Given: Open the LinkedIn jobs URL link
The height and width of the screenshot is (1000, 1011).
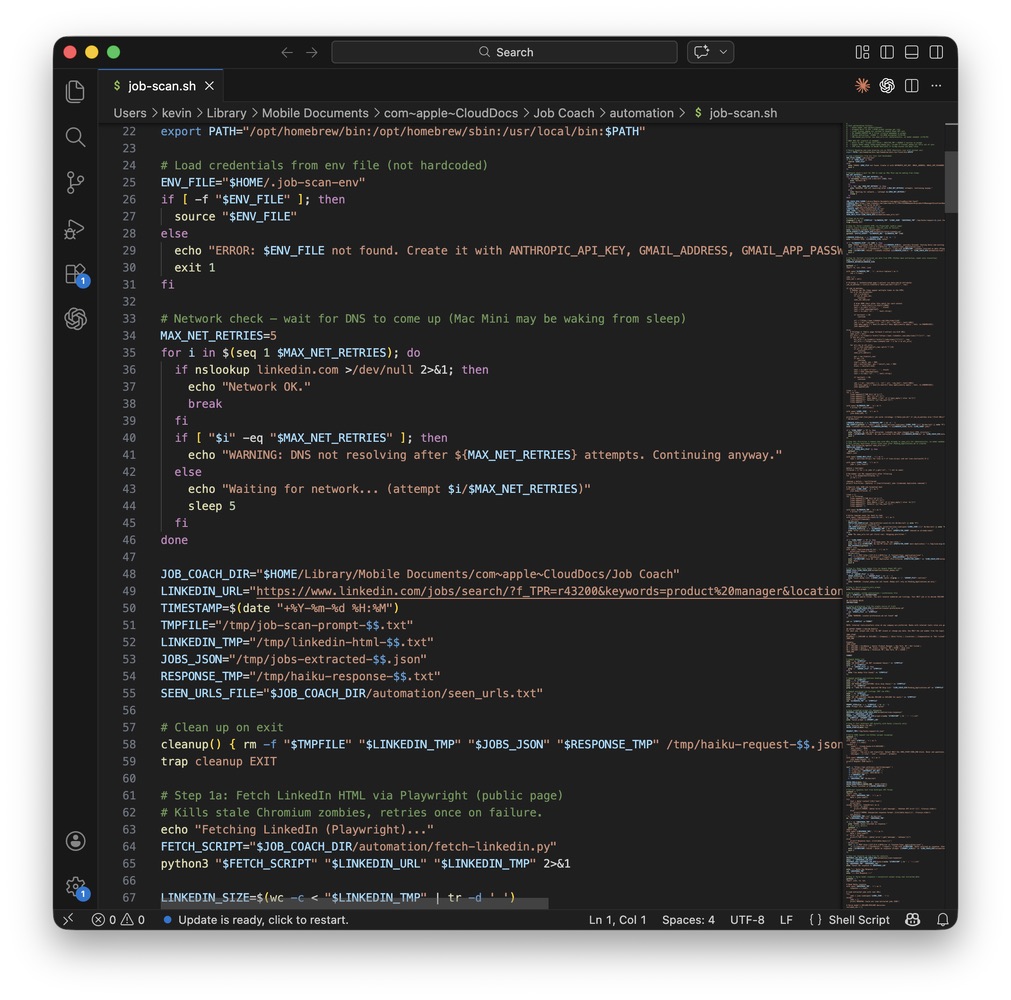Looking at the screenshot, I should (x=549, y=591).
